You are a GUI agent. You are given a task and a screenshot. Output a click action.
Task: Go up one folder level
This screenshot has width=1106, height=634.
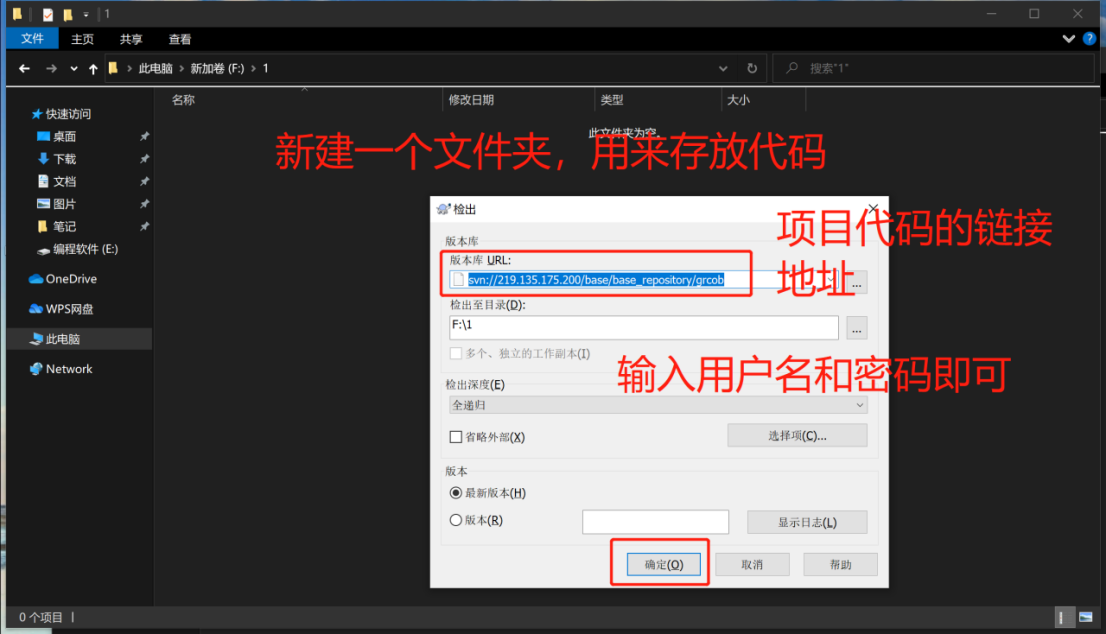[x=93, y=68]
